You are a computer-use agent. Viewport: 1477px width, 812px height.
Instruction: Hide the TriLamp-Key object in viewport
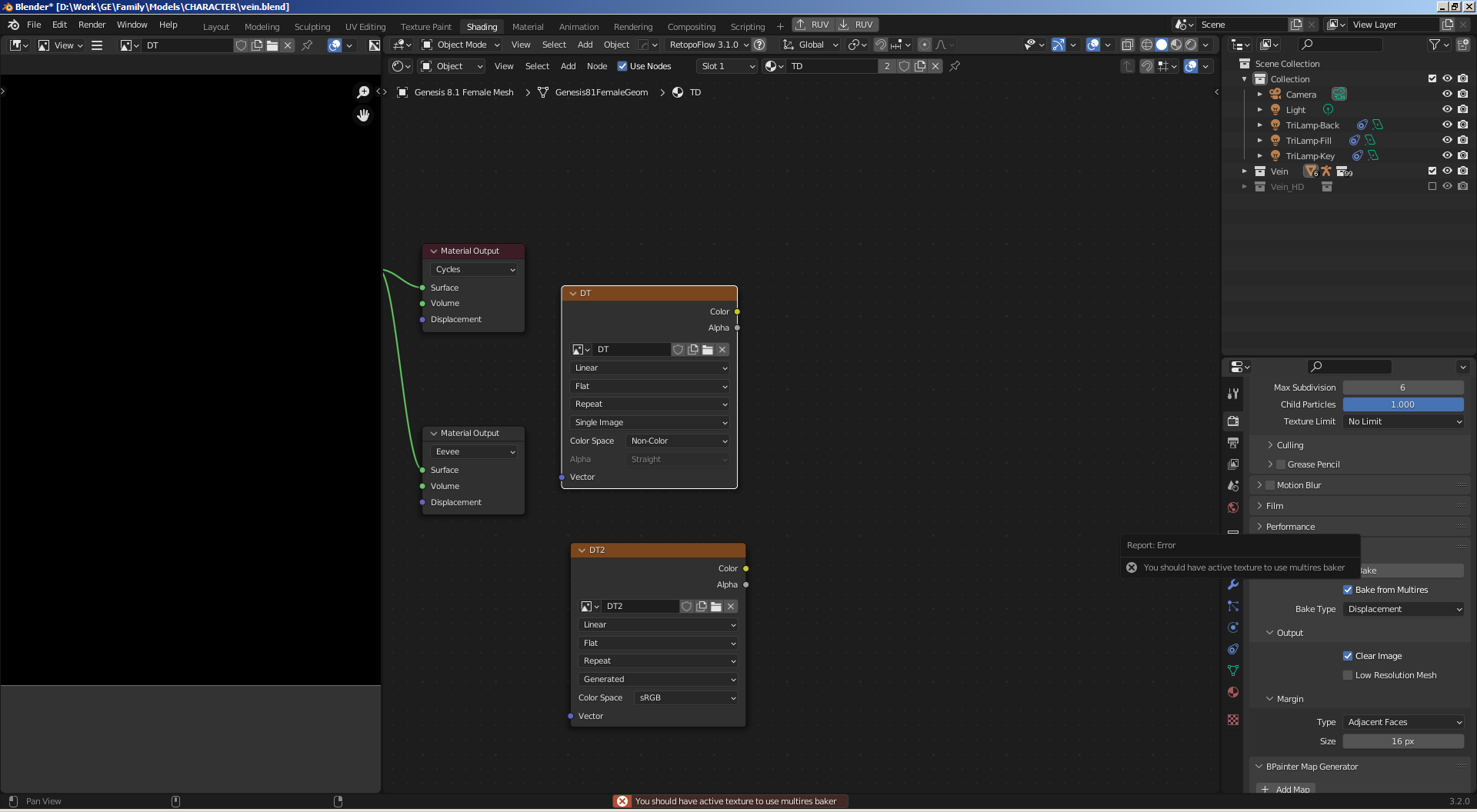[1446, 155]
